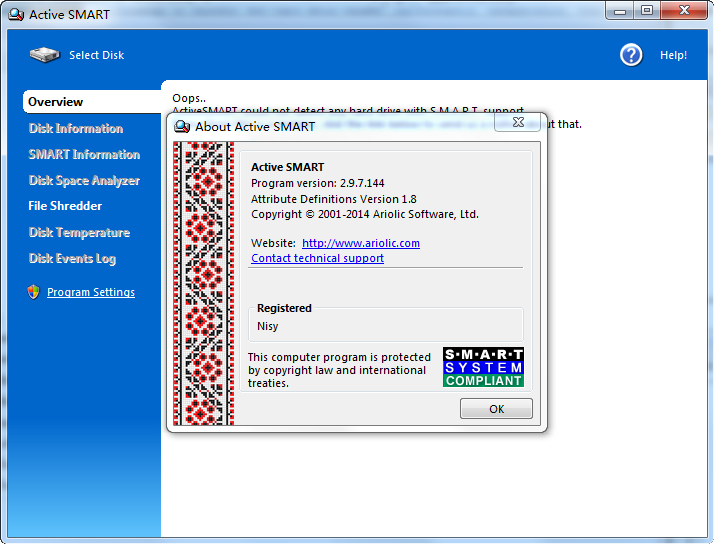Visit the www.ariolic.com website link
715x545 pixels.
361,243
